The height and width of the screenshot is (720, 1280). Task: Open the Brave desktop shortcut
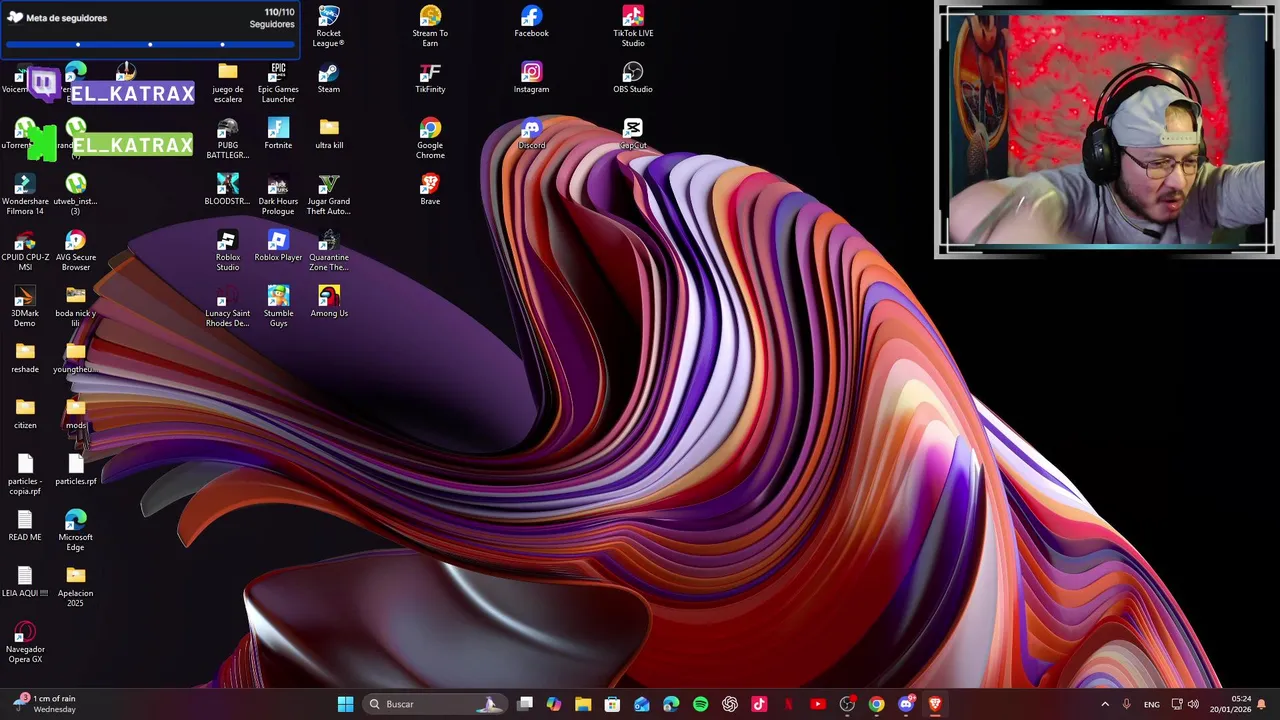tap(430, 190)
